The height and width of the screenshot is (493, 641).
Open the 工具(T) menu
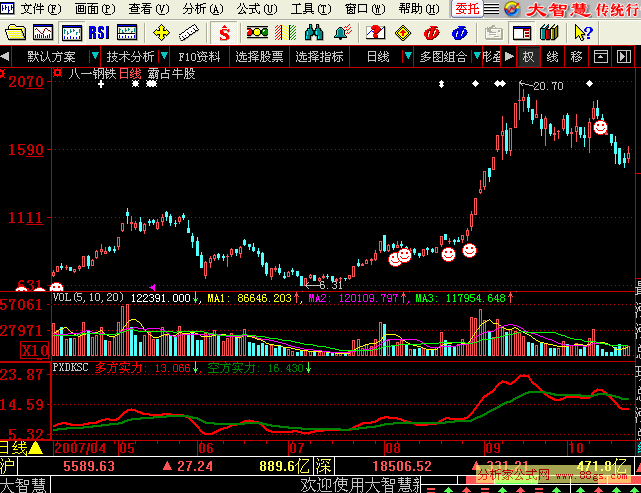tap(311, 9)
